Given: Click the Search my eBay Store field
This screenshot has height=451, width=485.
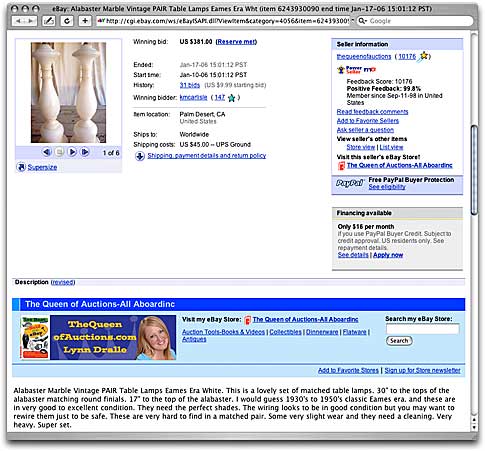Looking at the screenshot, I should coord(422,329).
